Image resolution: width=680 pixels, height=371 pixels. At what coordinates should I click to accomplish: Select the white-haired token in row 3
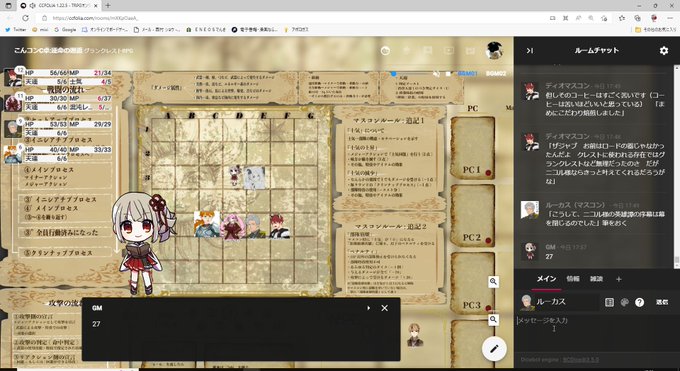click(x=255, y=178)
